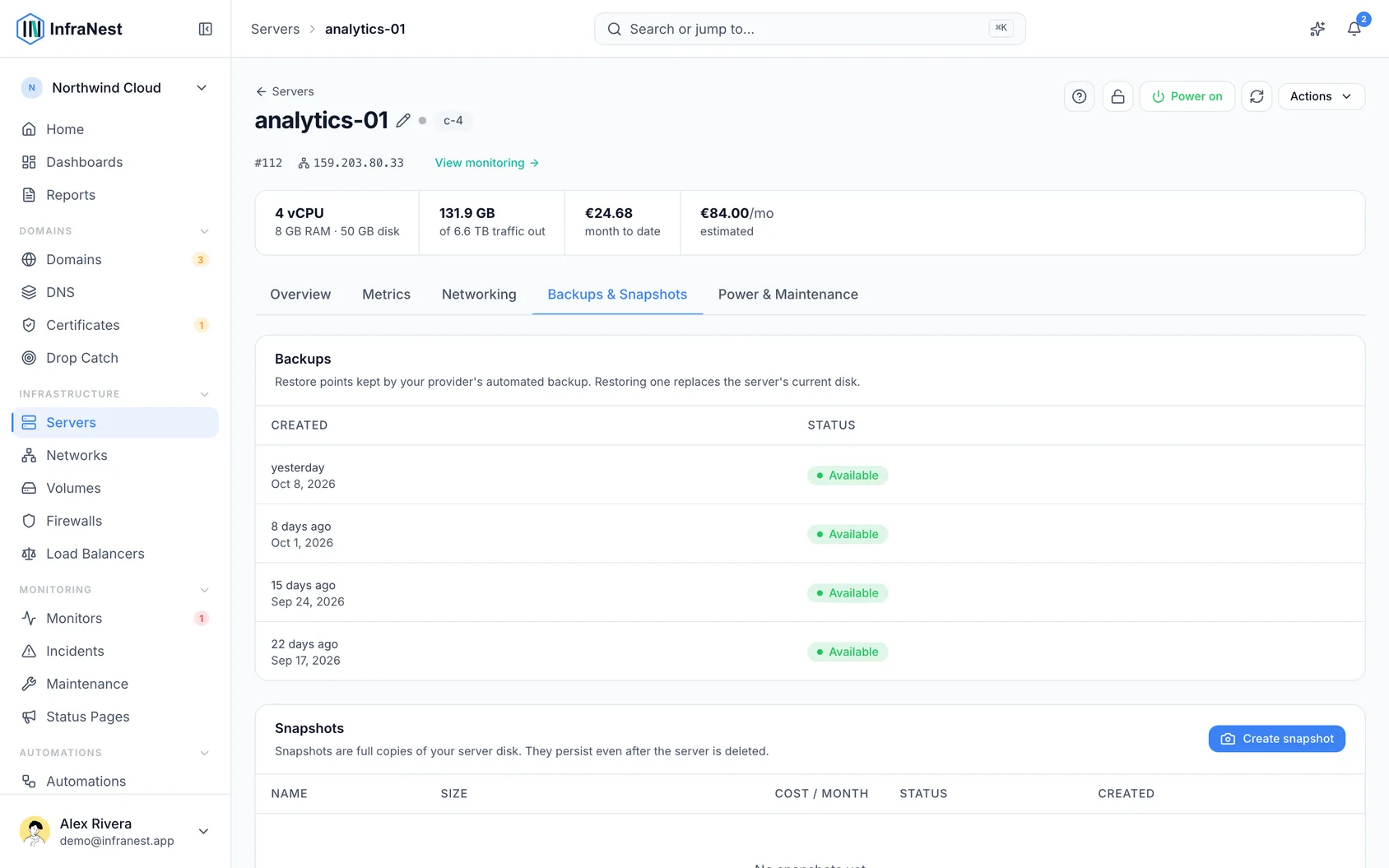Image resolution: width=1389 pixels, height=868 pixels.
Task: Switch to the Power & Maintenance tab
Action: click(788, 295)
